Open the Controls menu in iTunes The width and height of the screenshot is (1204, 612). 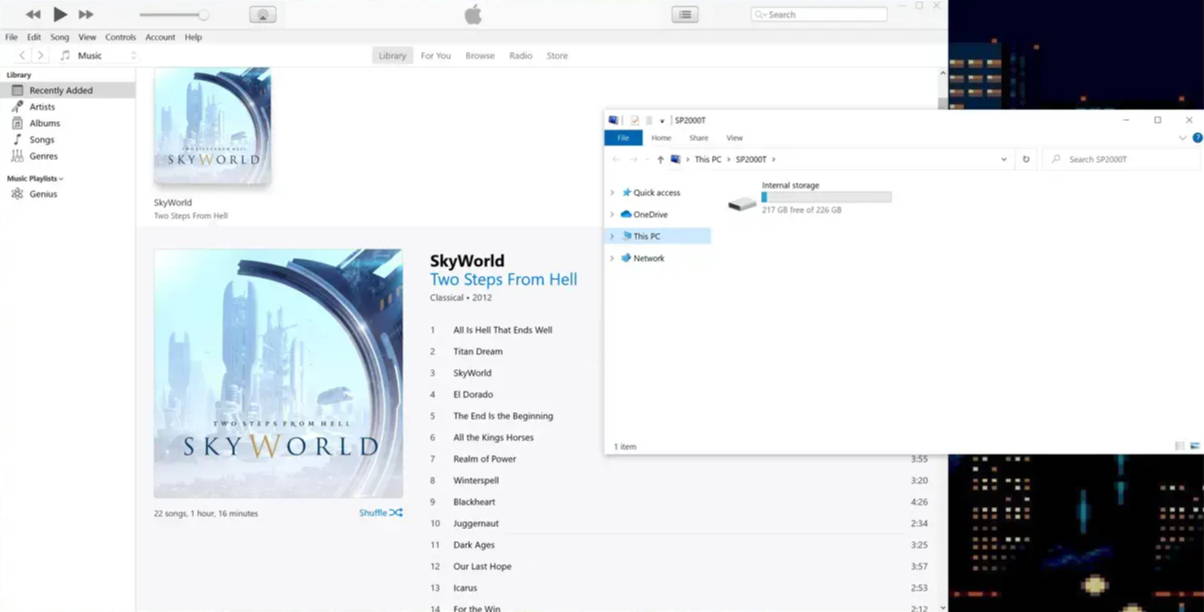point(121,37)
